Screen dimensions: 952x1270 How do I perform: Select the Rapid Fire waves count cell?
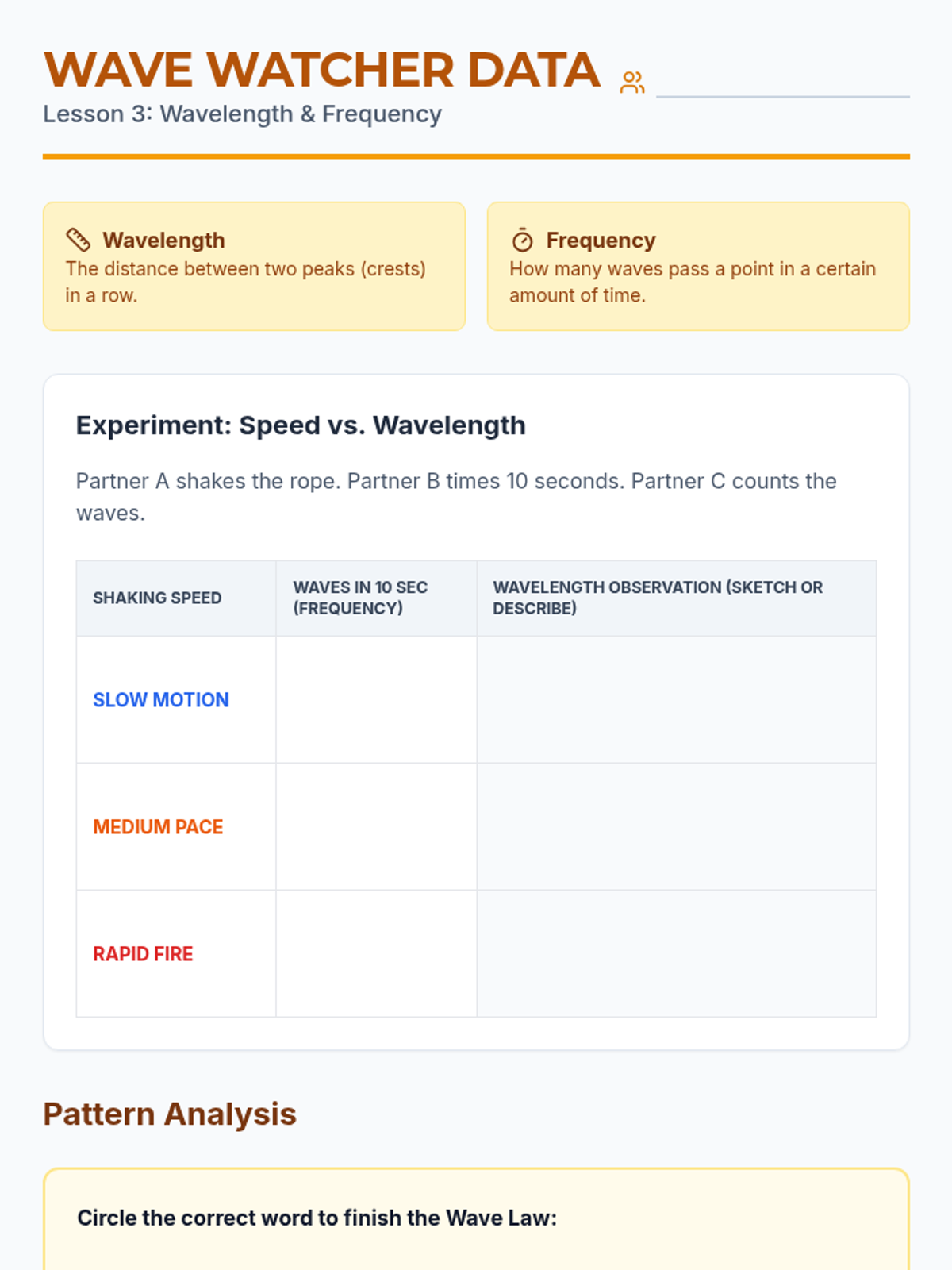click(x=376, y=953)
